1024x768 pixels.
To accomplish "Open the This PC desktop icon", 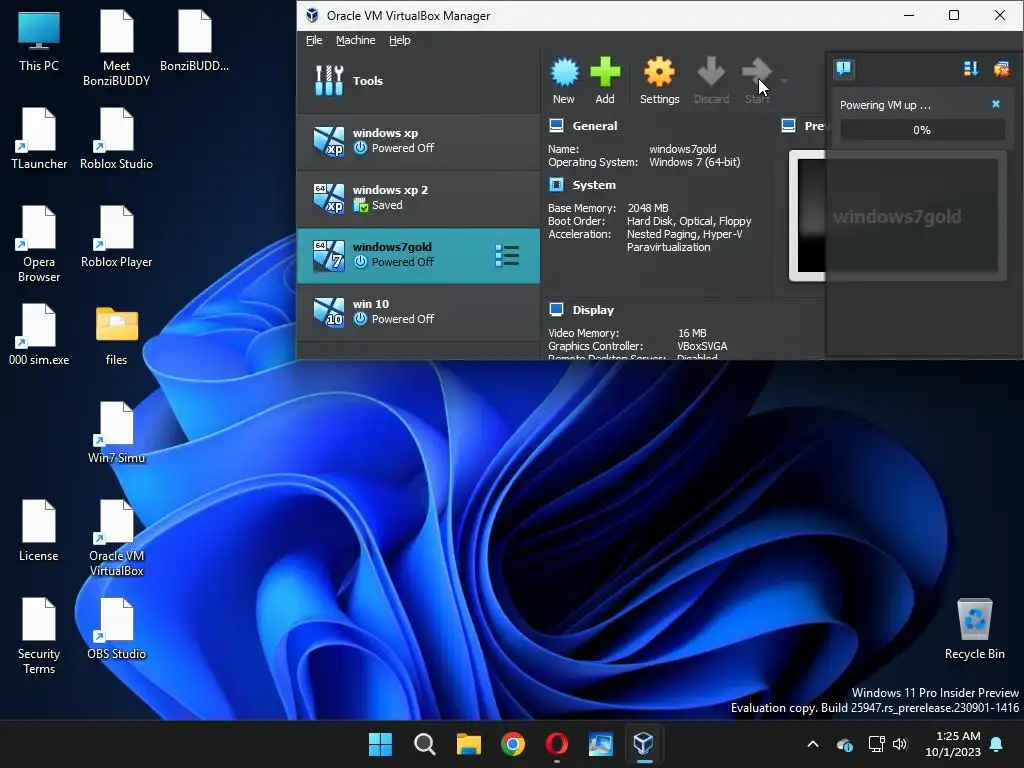I will tap(39, 40).
